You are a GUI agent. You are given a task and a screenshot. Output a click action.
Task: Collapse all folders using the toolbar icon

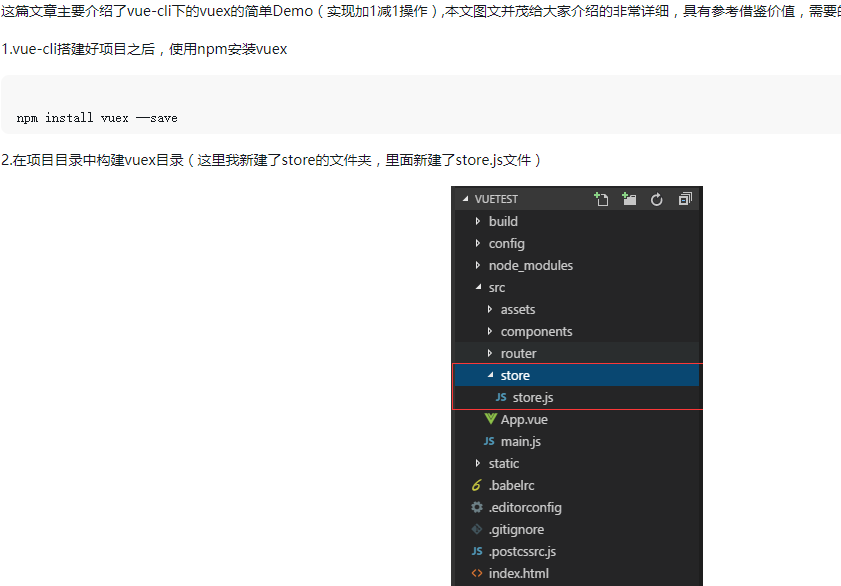click(684, 199)
